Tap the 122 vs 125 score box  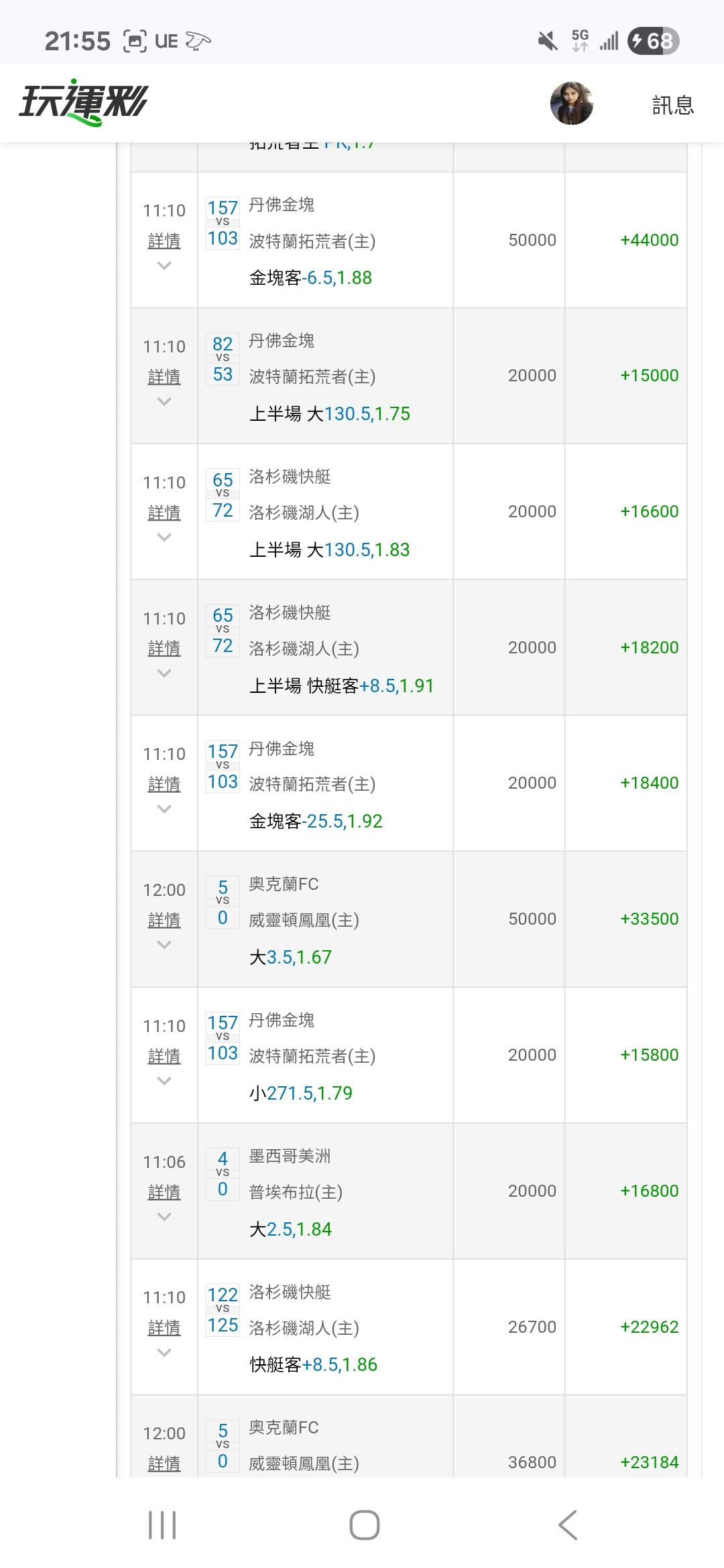point(223,1310)
